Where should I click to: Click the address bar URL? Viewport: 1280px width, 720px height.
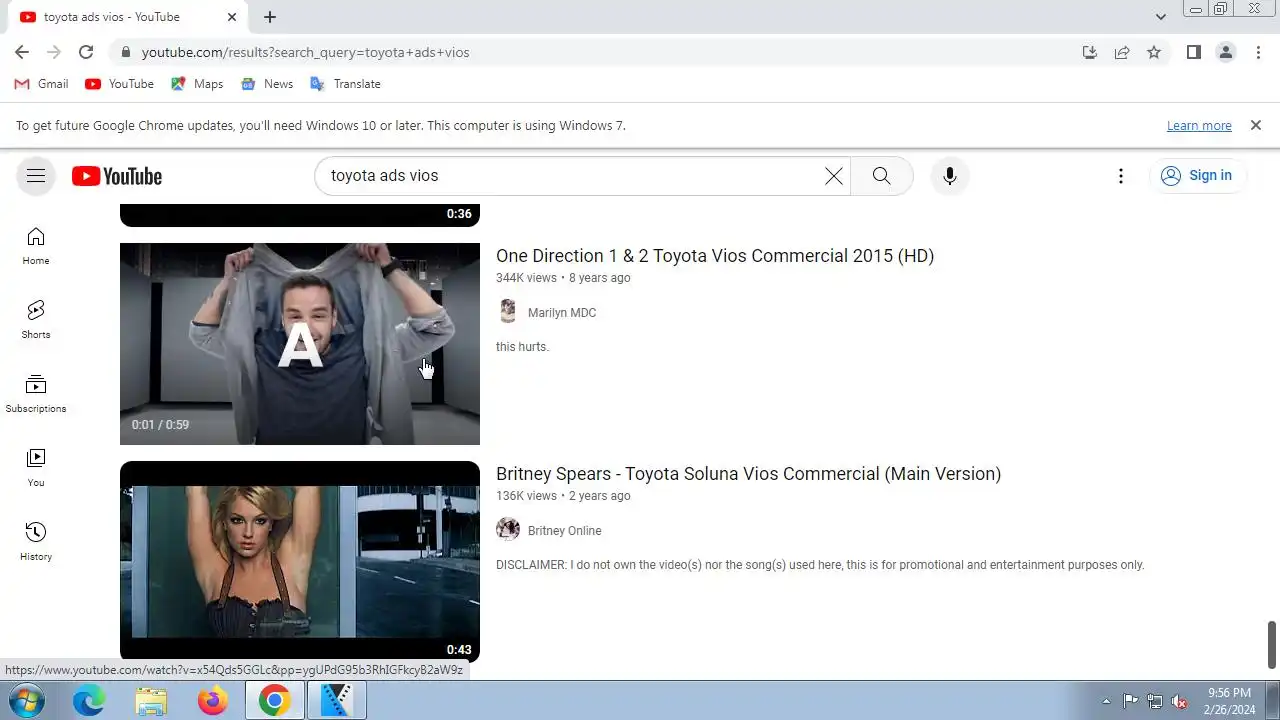[305, 52]
